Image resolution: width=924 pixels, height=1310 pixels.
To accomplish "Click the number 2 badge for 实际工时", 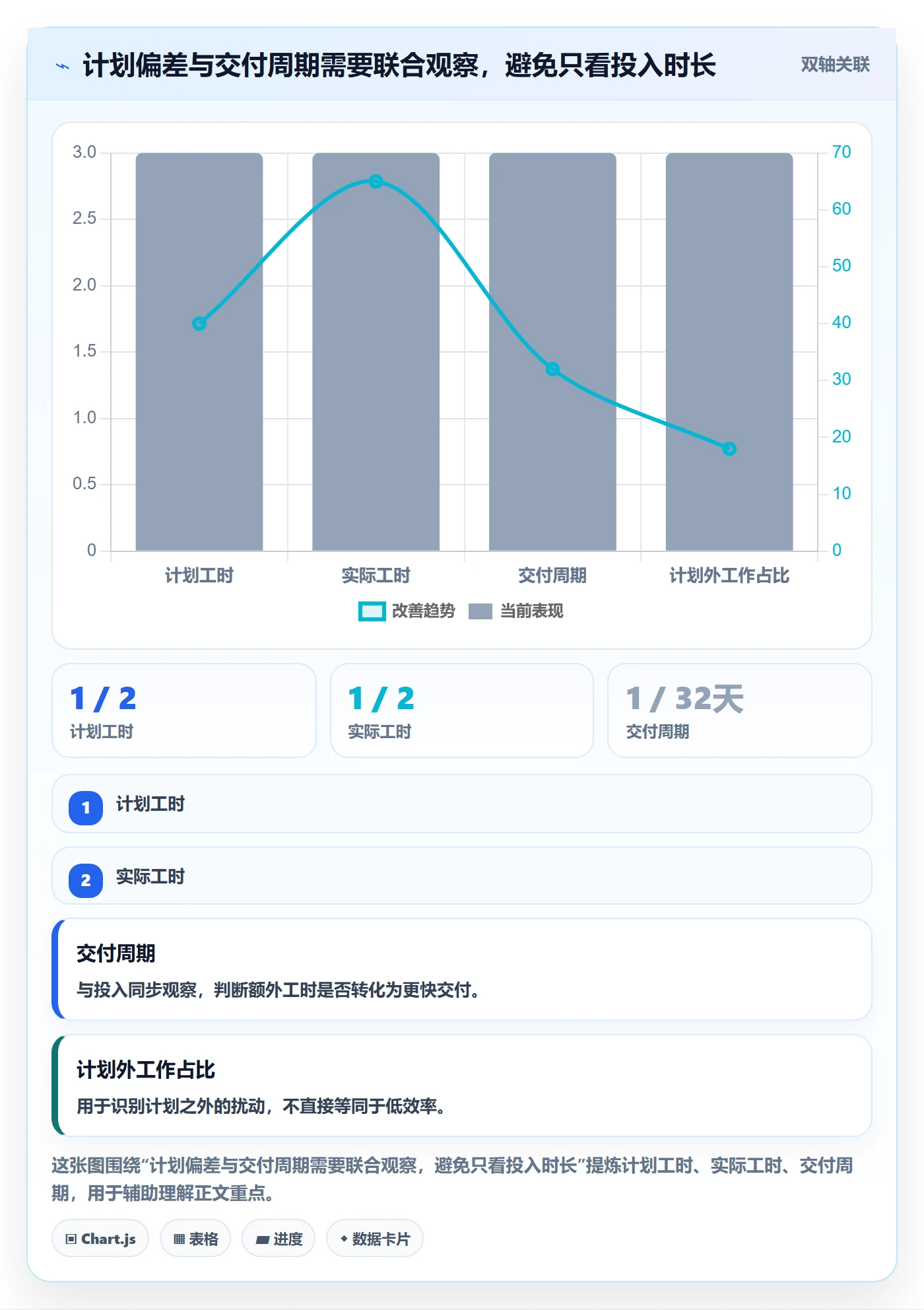I will pos(86,880).
